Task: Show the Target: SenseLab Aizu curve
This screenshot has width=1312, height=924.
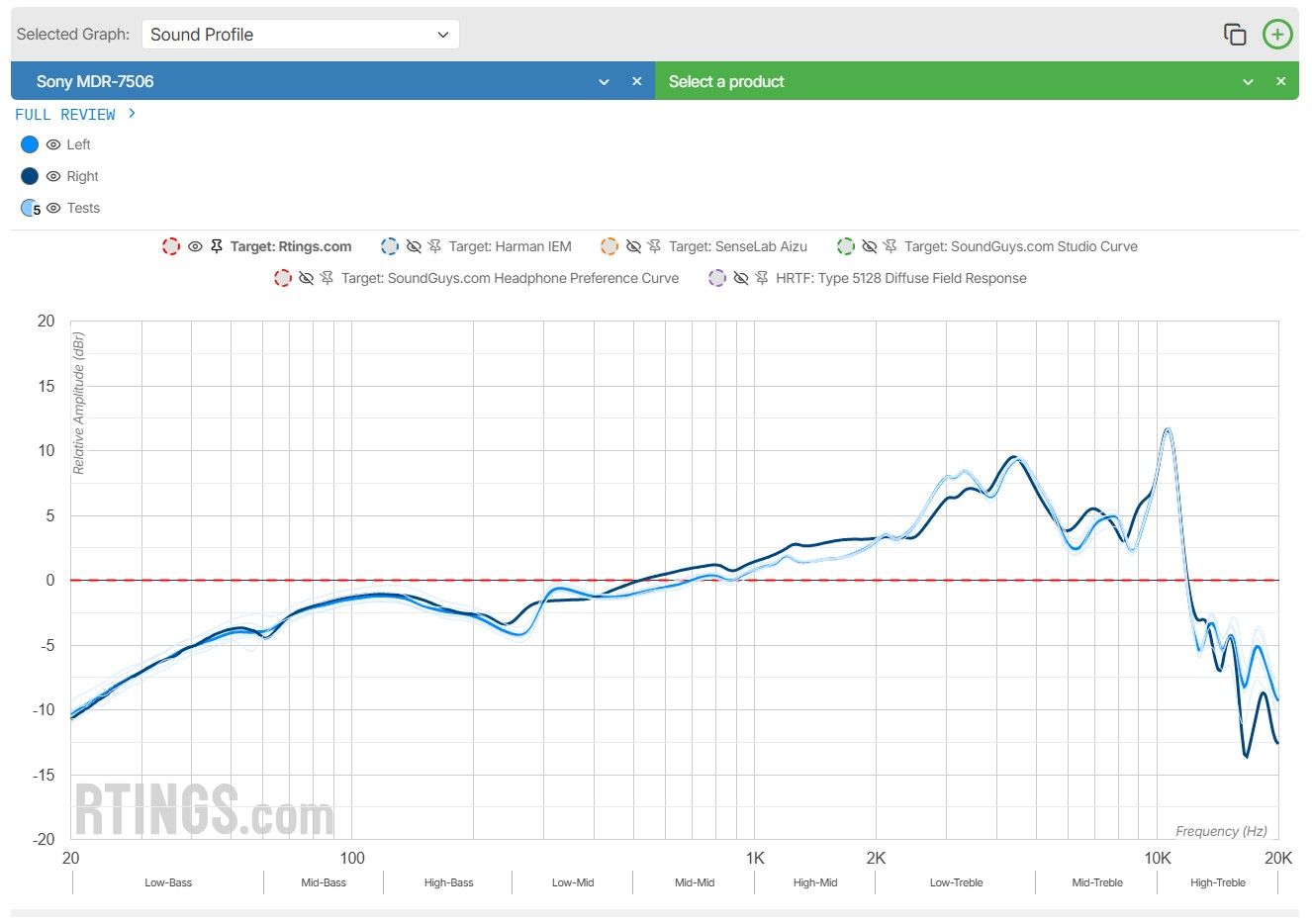Action: pyautogui.click(x=633, y=246)
